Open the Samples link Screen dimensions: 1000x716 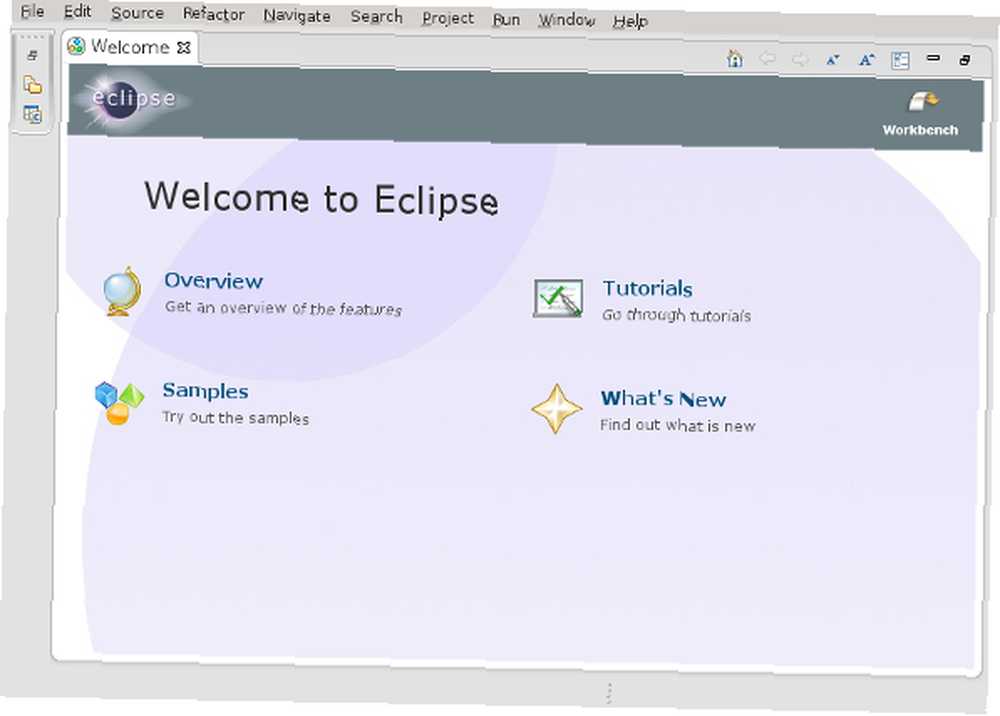coord(205,390)
